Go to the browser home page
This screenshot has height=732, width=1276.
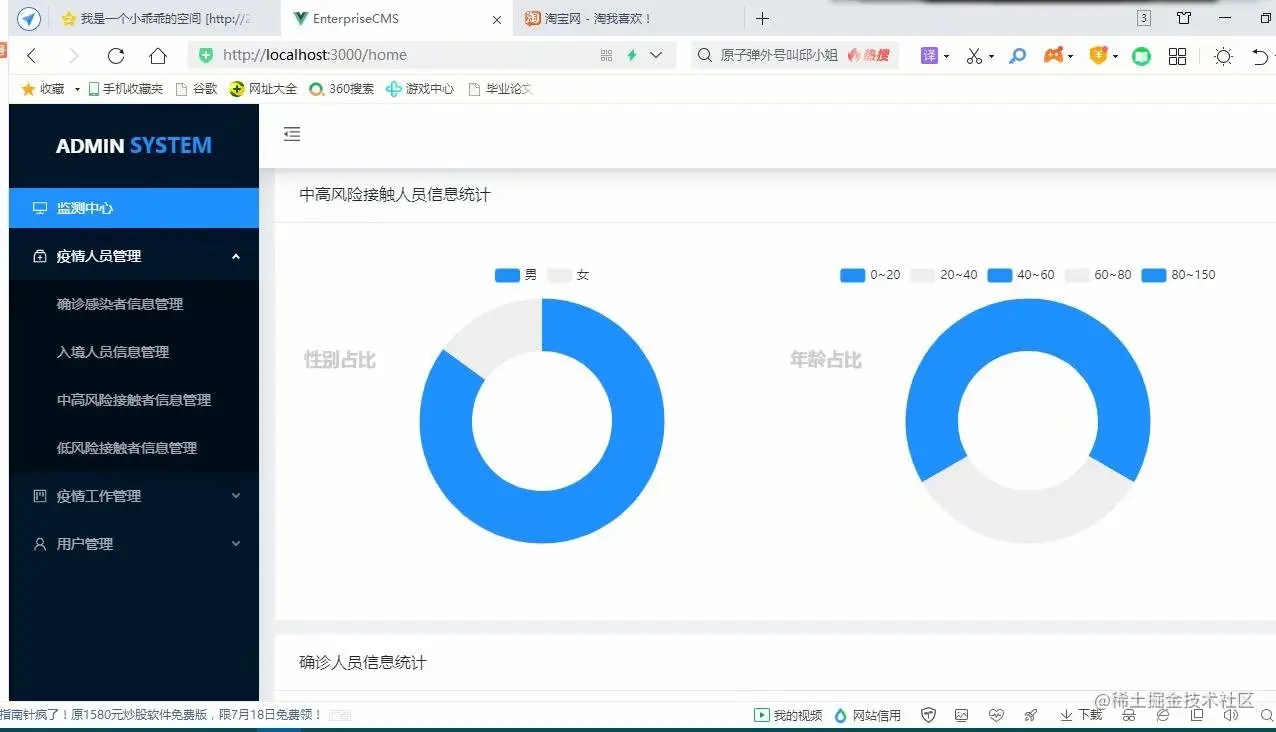click(x=158, y=56)
